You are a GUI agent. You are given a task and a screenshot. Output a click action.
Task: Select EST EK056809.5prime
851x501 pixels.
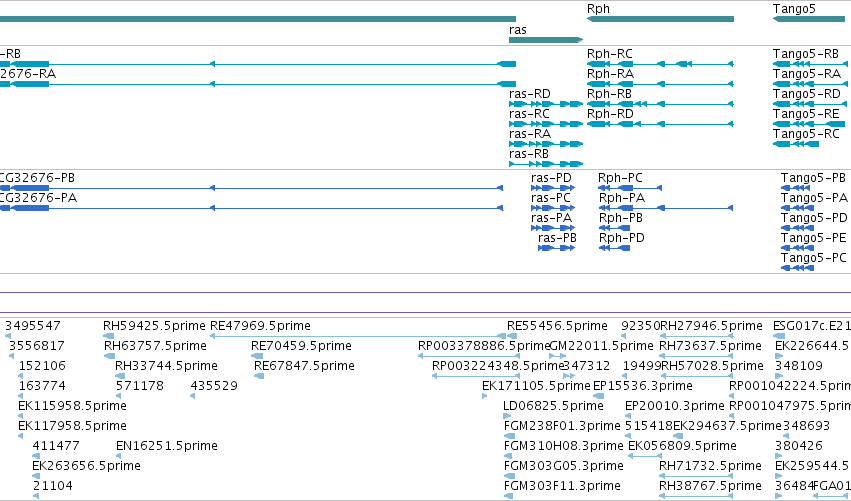tap(682, 447)
